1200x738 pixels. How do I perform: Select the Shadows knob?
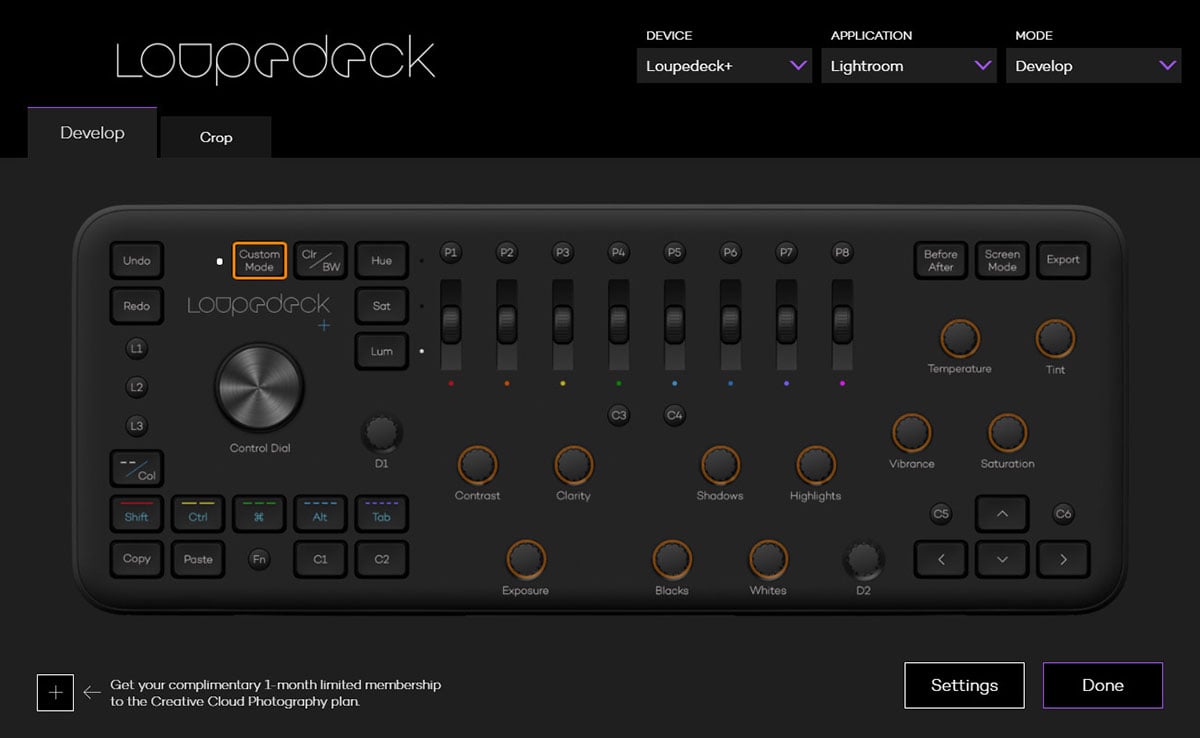point(719,465)
